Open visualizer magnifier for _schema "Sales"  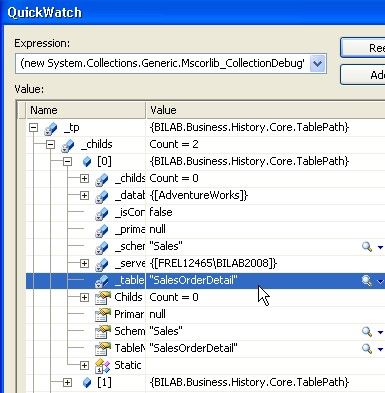point(367,247)
